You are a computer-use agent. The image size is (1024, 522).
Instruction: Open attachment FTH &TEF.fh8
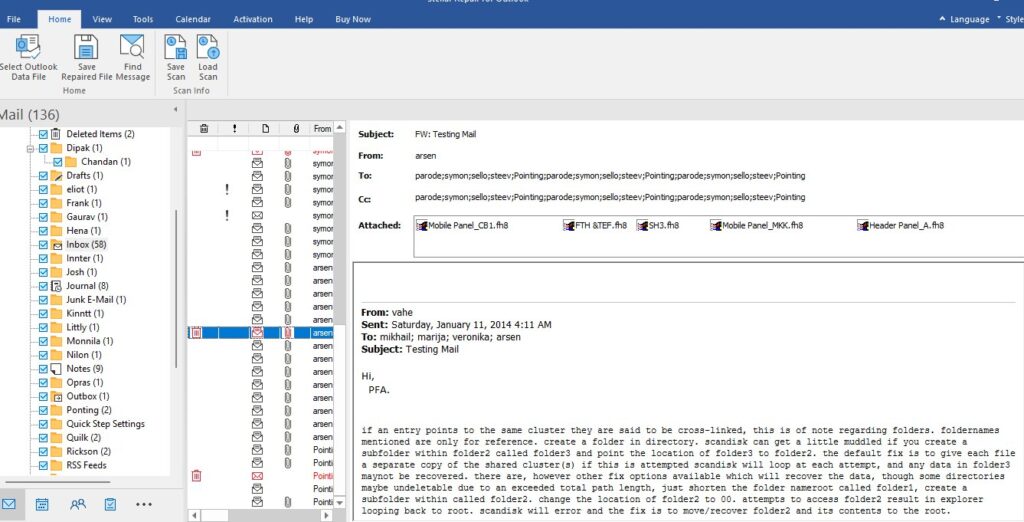tap(595, 225)
